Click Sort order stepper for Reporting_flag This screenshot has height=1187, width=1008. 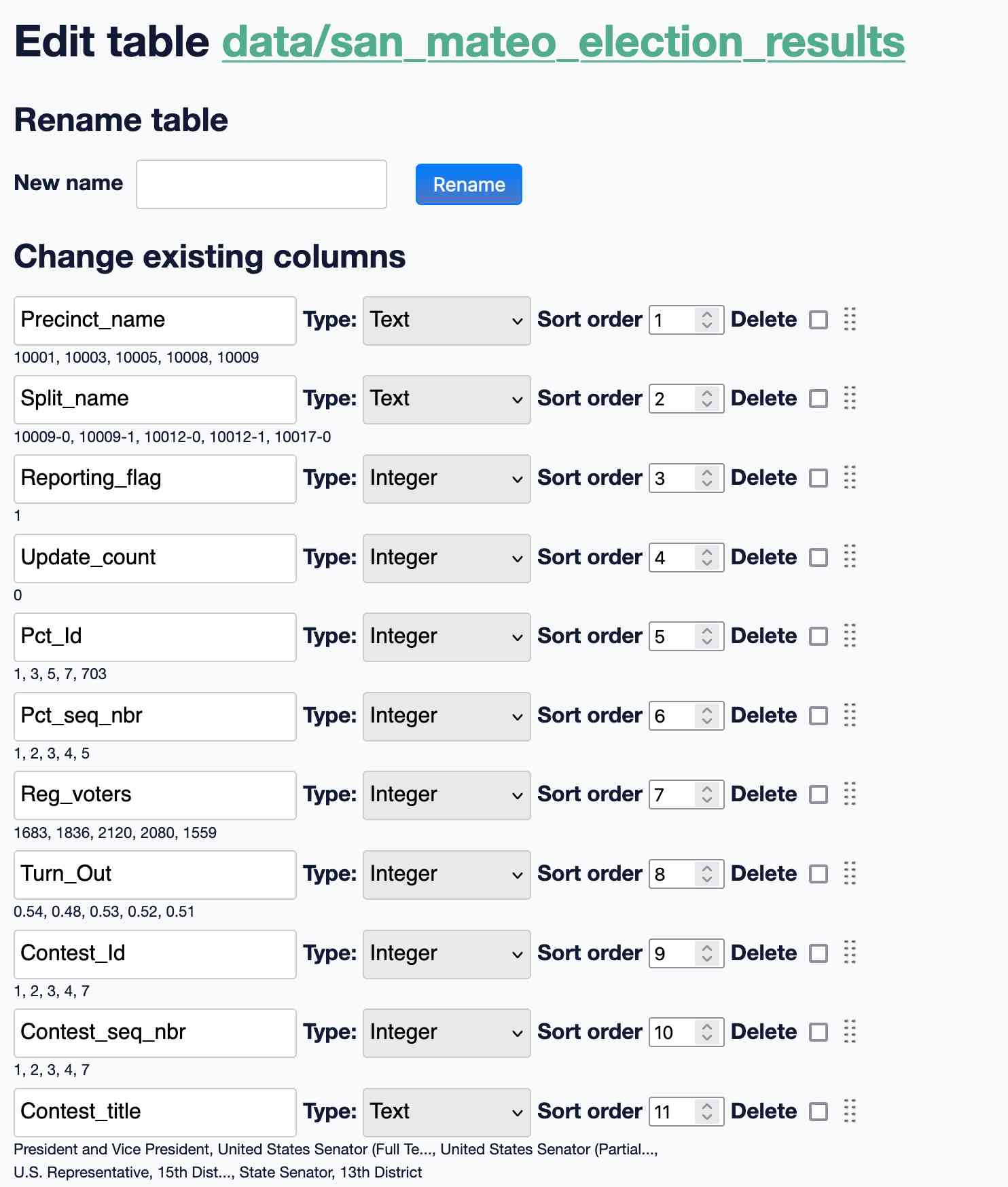pyautogui.click(x=706, y=478)
